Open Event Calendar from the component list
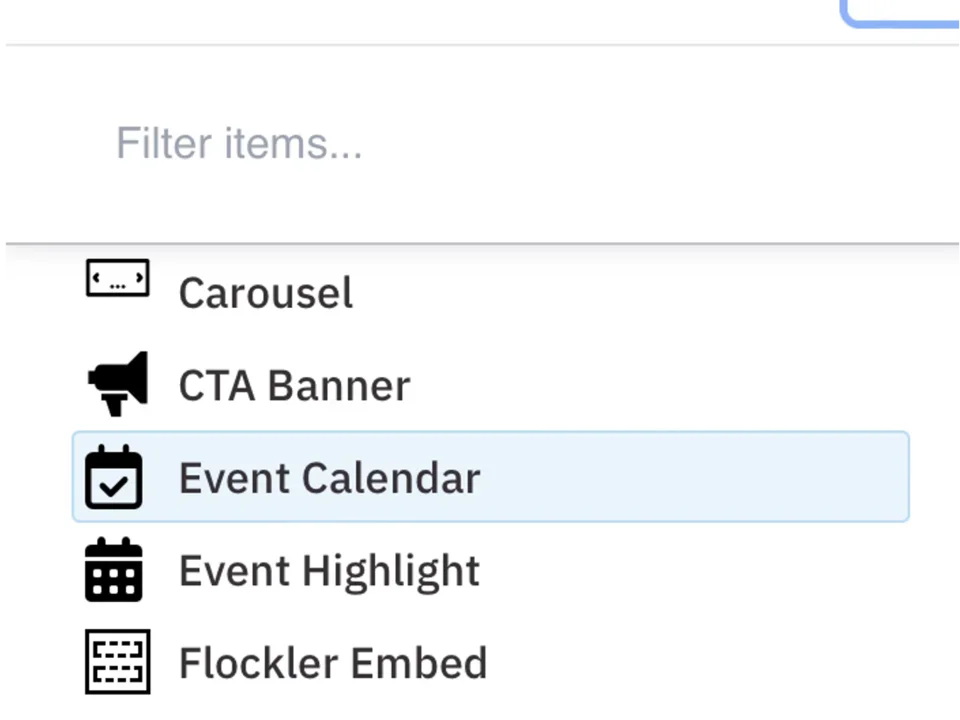 tap(400, 477)
